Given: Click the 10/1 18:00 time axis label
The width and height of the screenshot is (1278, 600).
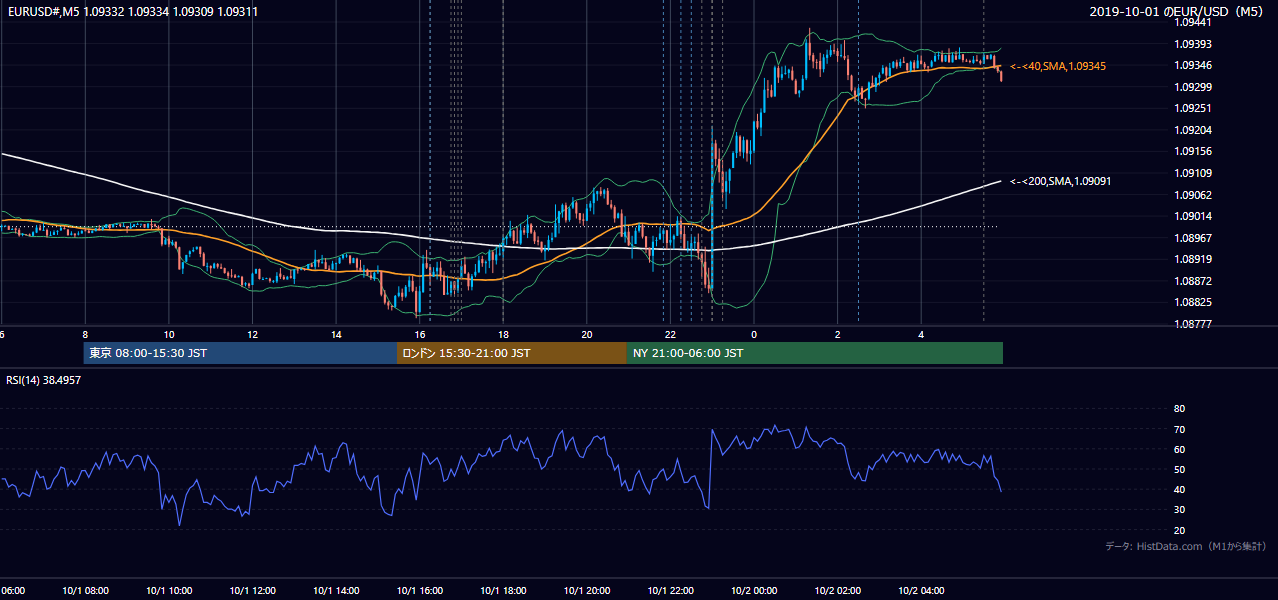Looking at the screenshot, I should tap(503, 591).
